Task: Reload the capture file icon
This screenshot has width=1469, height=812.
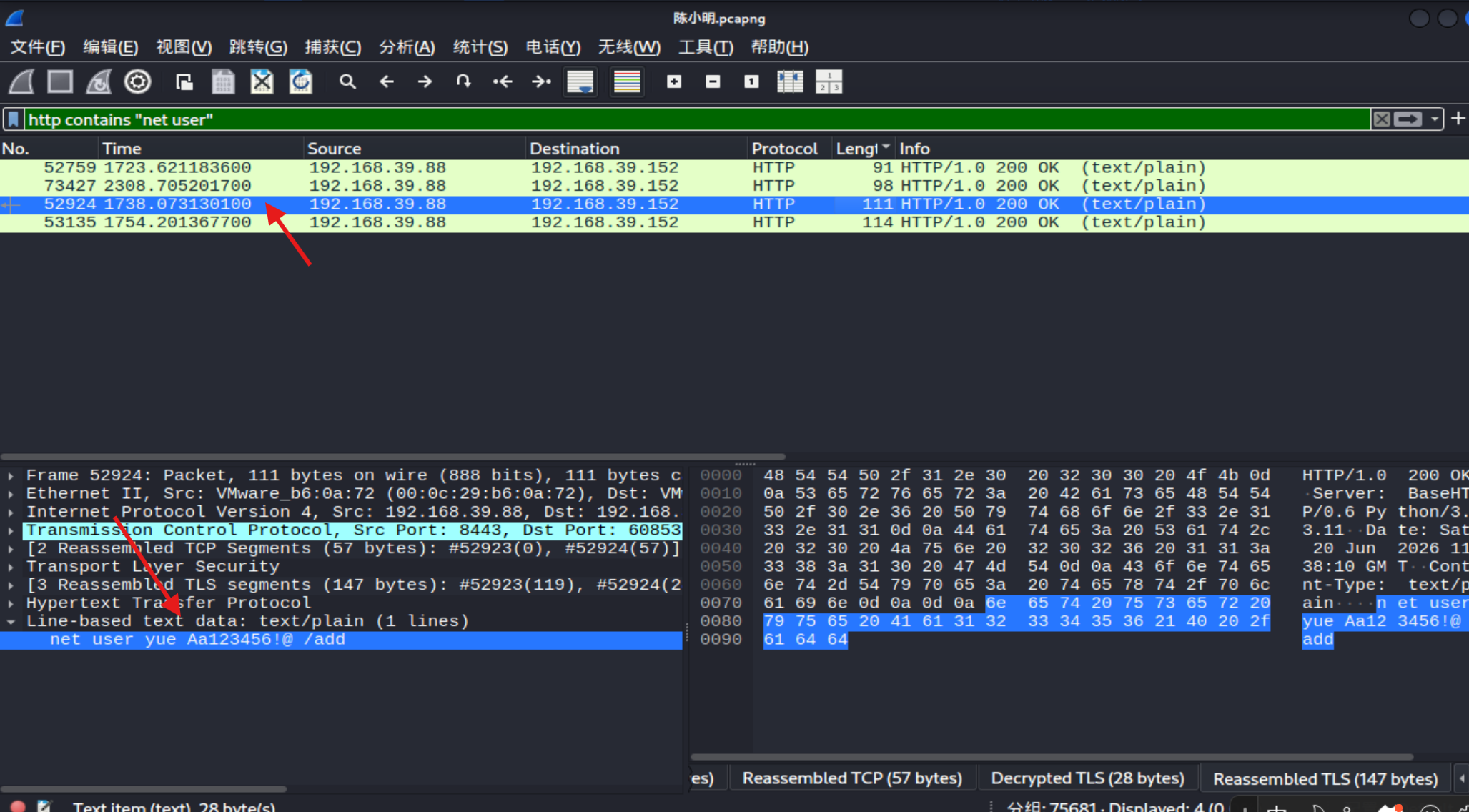Action: 300,81
